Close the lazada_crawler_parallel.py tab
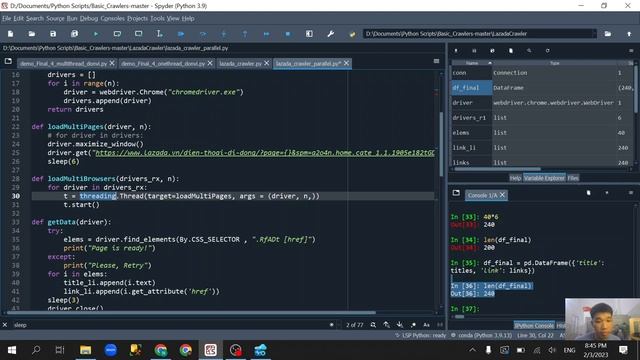Screen dimensions: 640x360 (347, 63)
